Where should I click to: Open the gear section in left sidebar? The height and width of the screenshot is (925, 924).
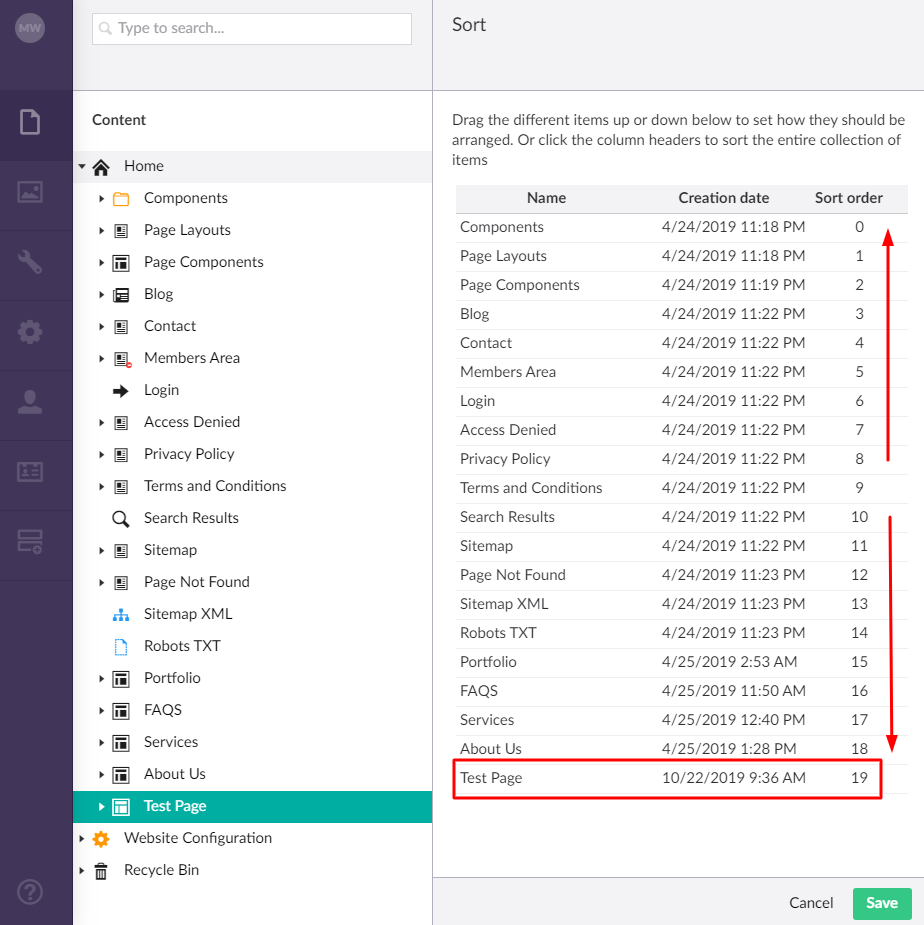(30, 332)
